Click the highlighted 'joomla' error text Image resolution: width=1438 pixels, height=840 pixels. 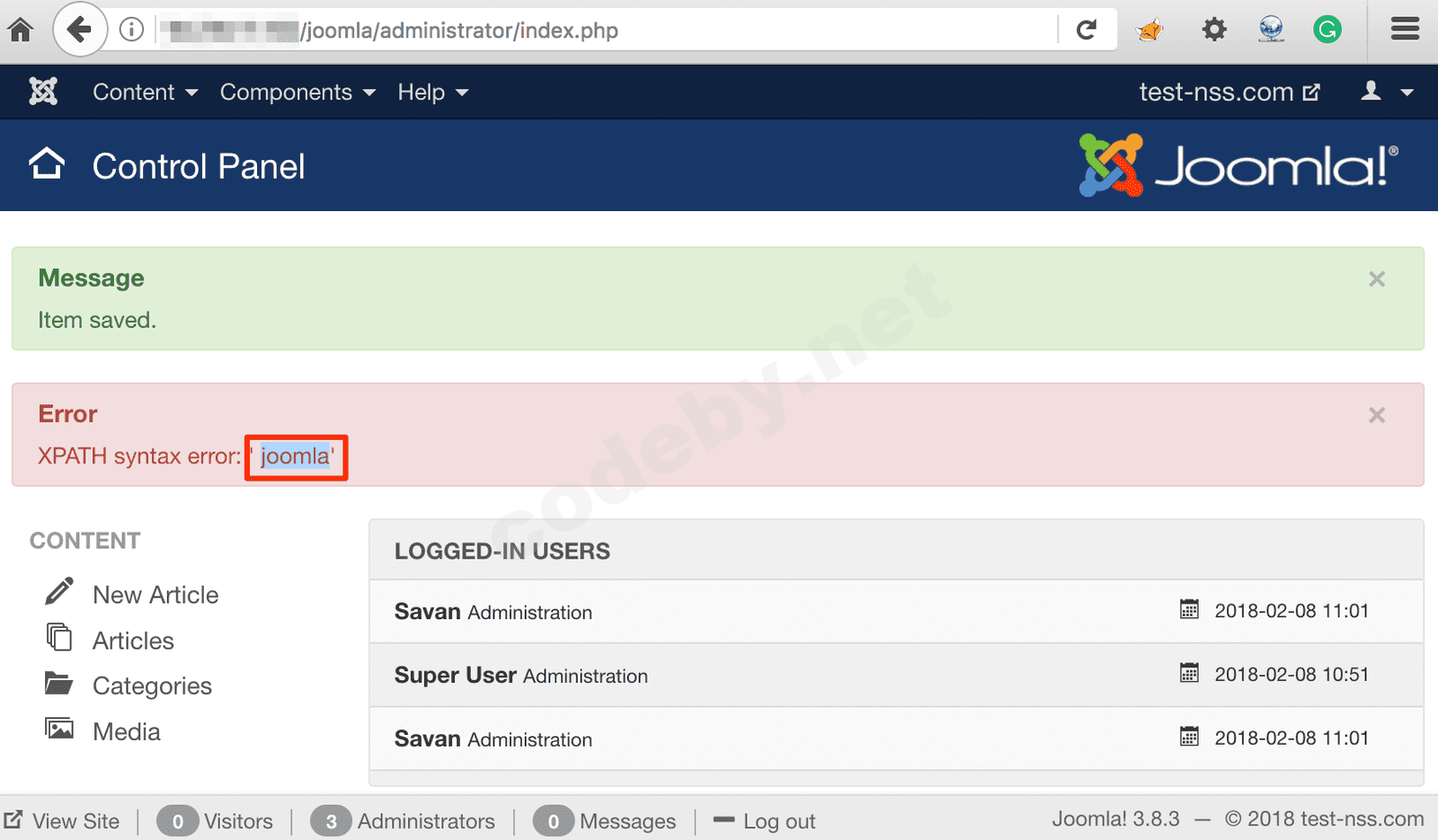pos(296,456)
